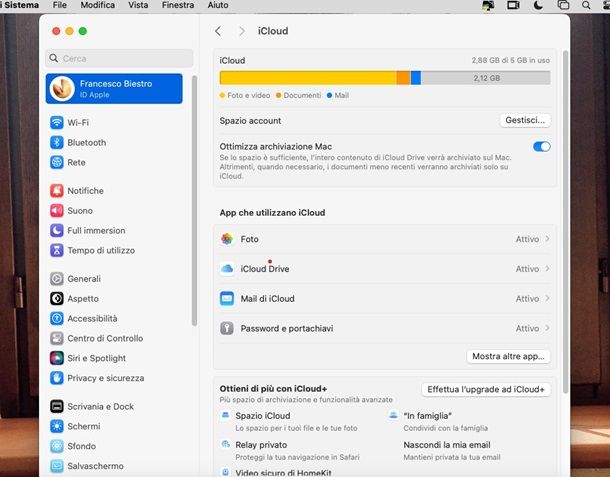Select the Accessibilità icon
This screenshot has width=610, height=477.
click(x=57, y=318)
